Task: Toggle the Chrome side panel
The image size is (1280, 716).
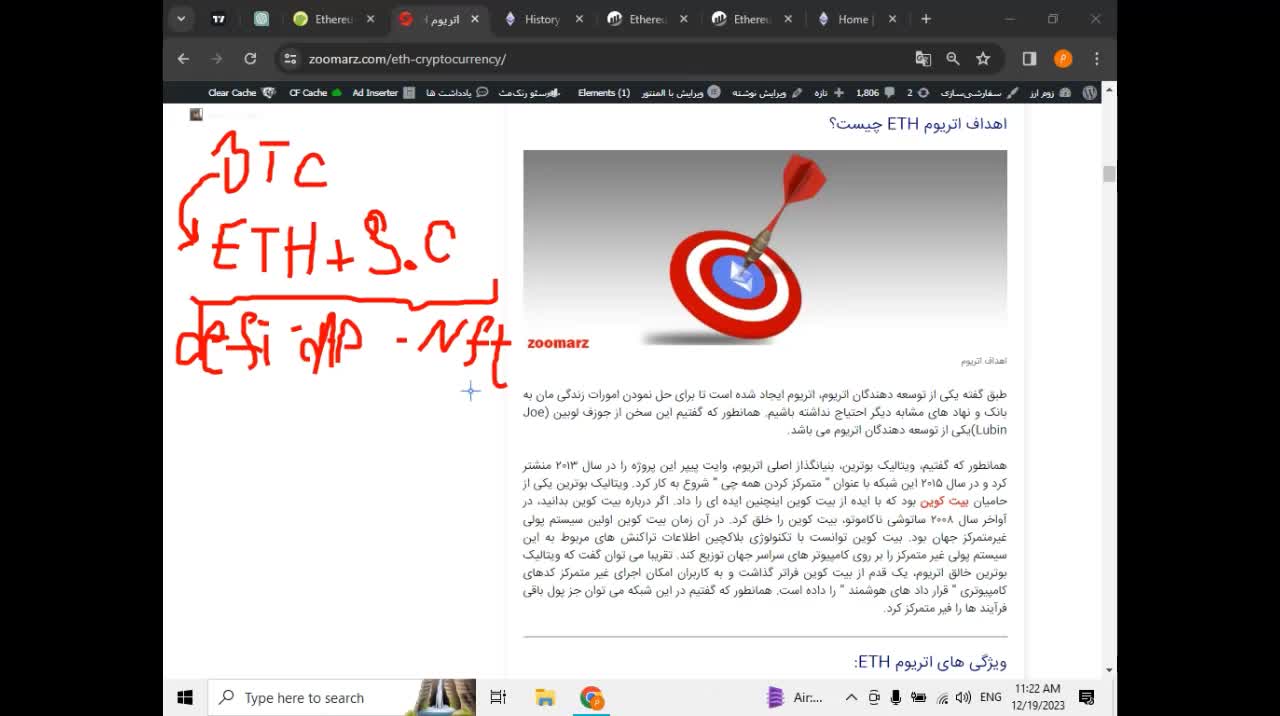Action: (1029, 59)
